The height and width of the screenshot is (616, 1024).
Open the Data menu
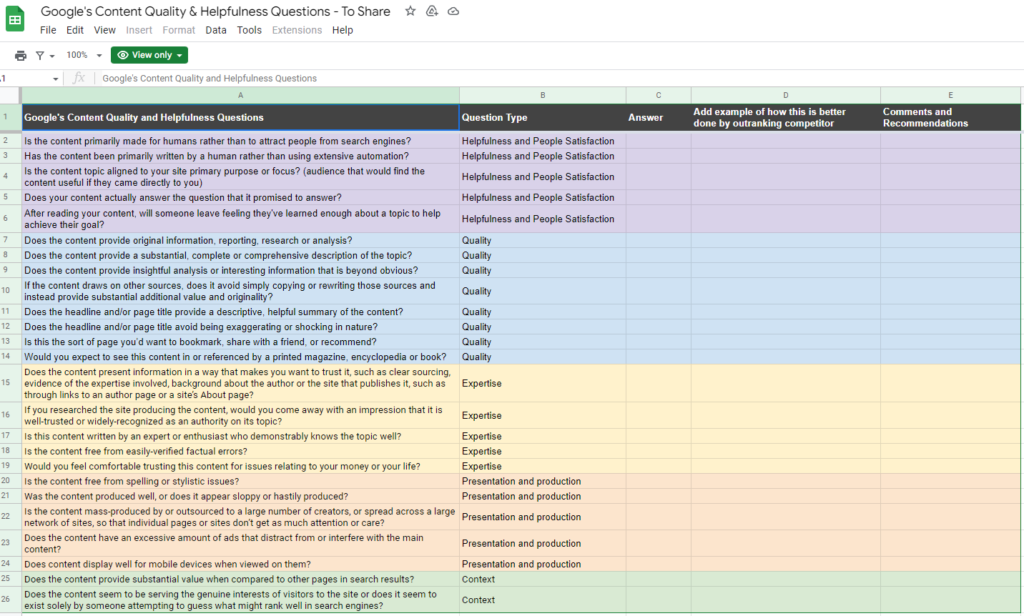click(216, 30)
